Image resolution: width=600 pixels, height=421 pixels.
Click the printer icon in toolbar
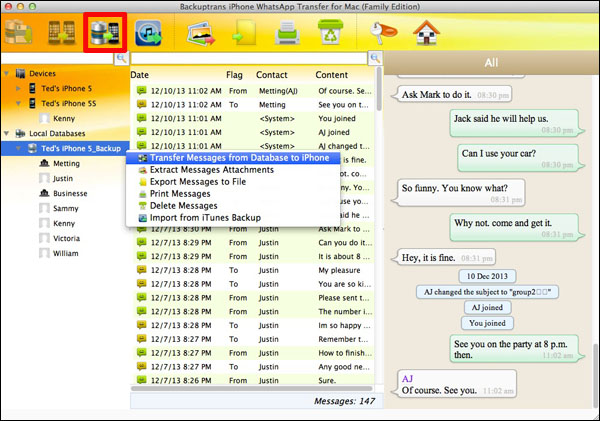tap(287, 35)
